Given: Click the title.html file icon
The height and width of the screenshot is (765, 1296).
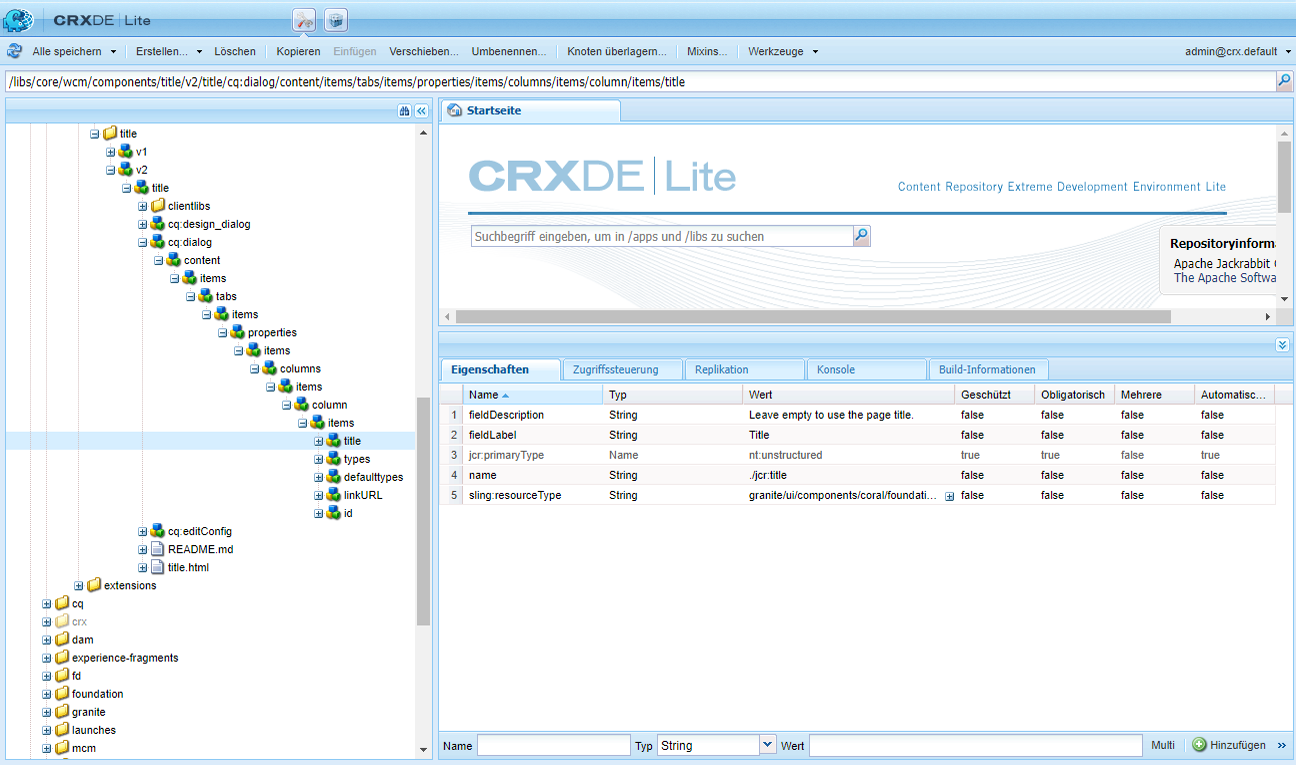Looking at the screenshot, I should click(158, 567).
